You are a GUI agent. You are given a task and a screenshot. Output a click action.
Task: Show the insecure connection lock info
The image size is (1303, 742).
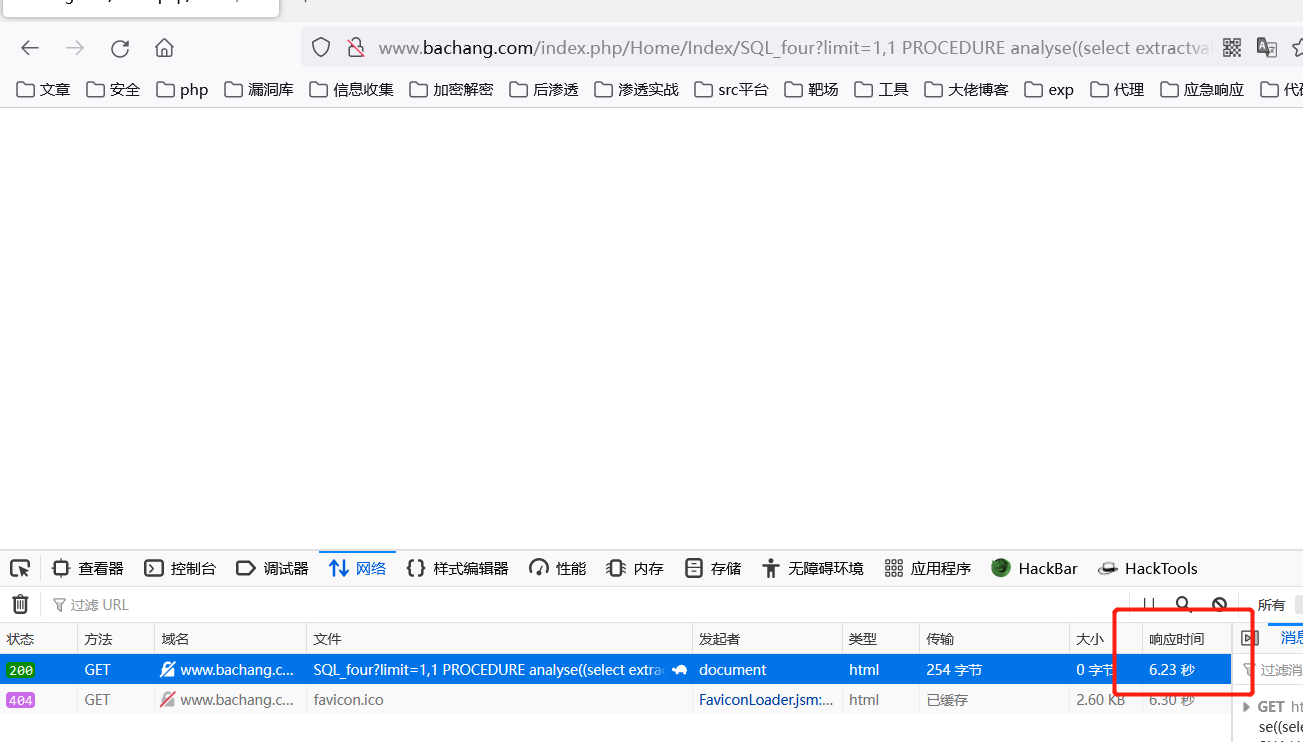[x=355, y=48]
